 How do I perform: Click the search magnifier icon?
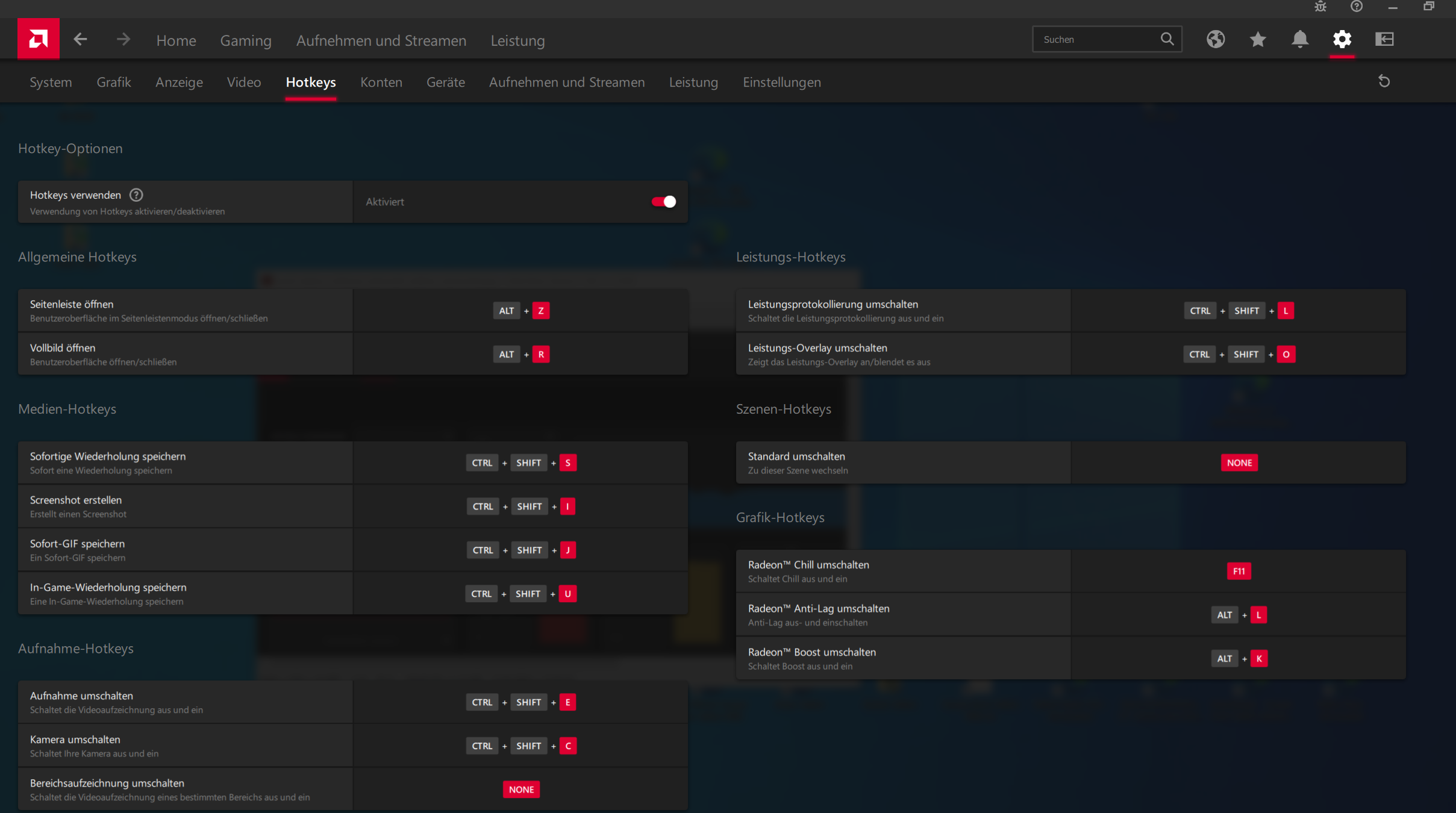(x=1167, y=39)
